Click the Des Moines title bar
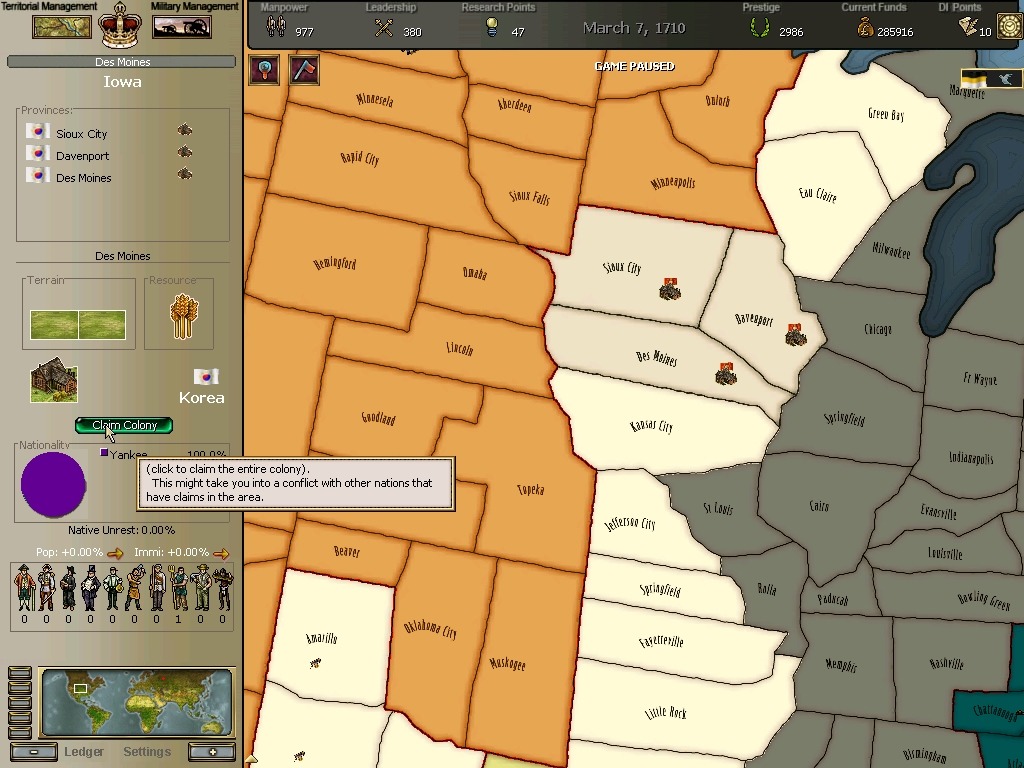 (121, 62)
